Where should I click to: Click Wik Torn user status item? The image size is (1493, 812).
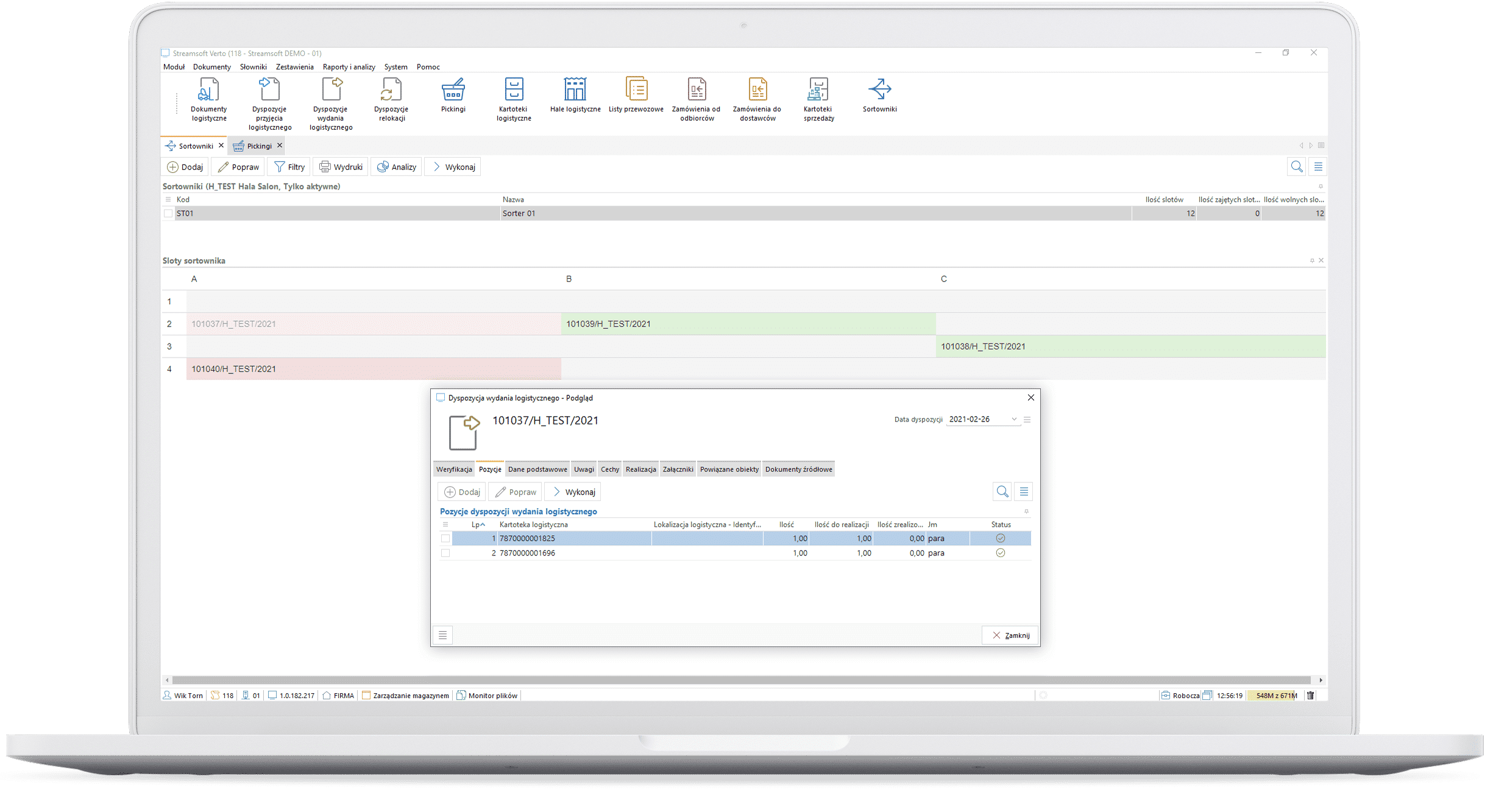(183, 696)
